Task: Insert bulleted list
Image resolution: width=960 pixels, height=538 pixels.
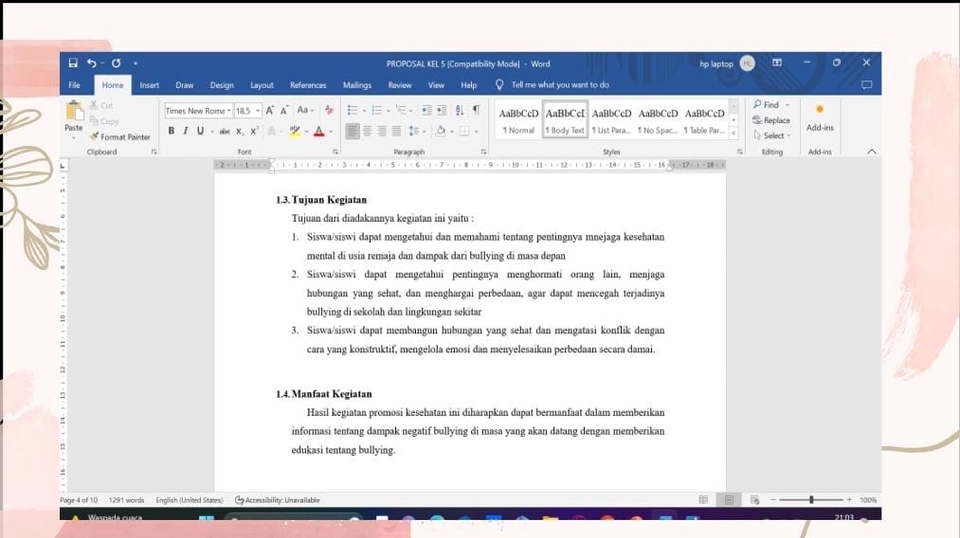Action: 353,111
